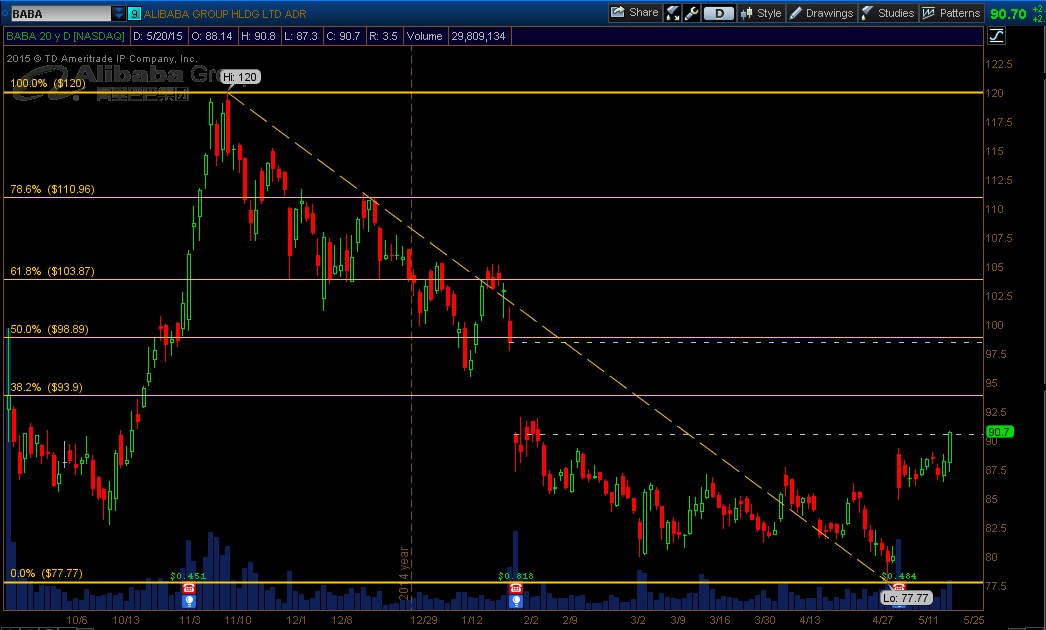The image size is (1046, 630).
Task: Click the BABA symbol input field
Action: point(60,13)
